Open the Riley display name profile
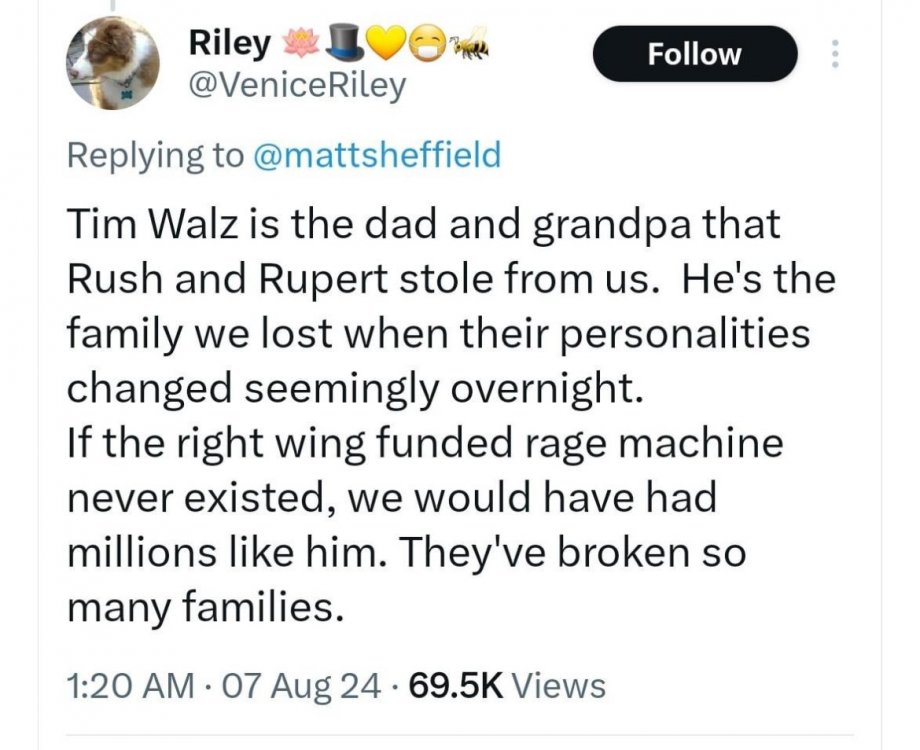 (x=229, y=44)
